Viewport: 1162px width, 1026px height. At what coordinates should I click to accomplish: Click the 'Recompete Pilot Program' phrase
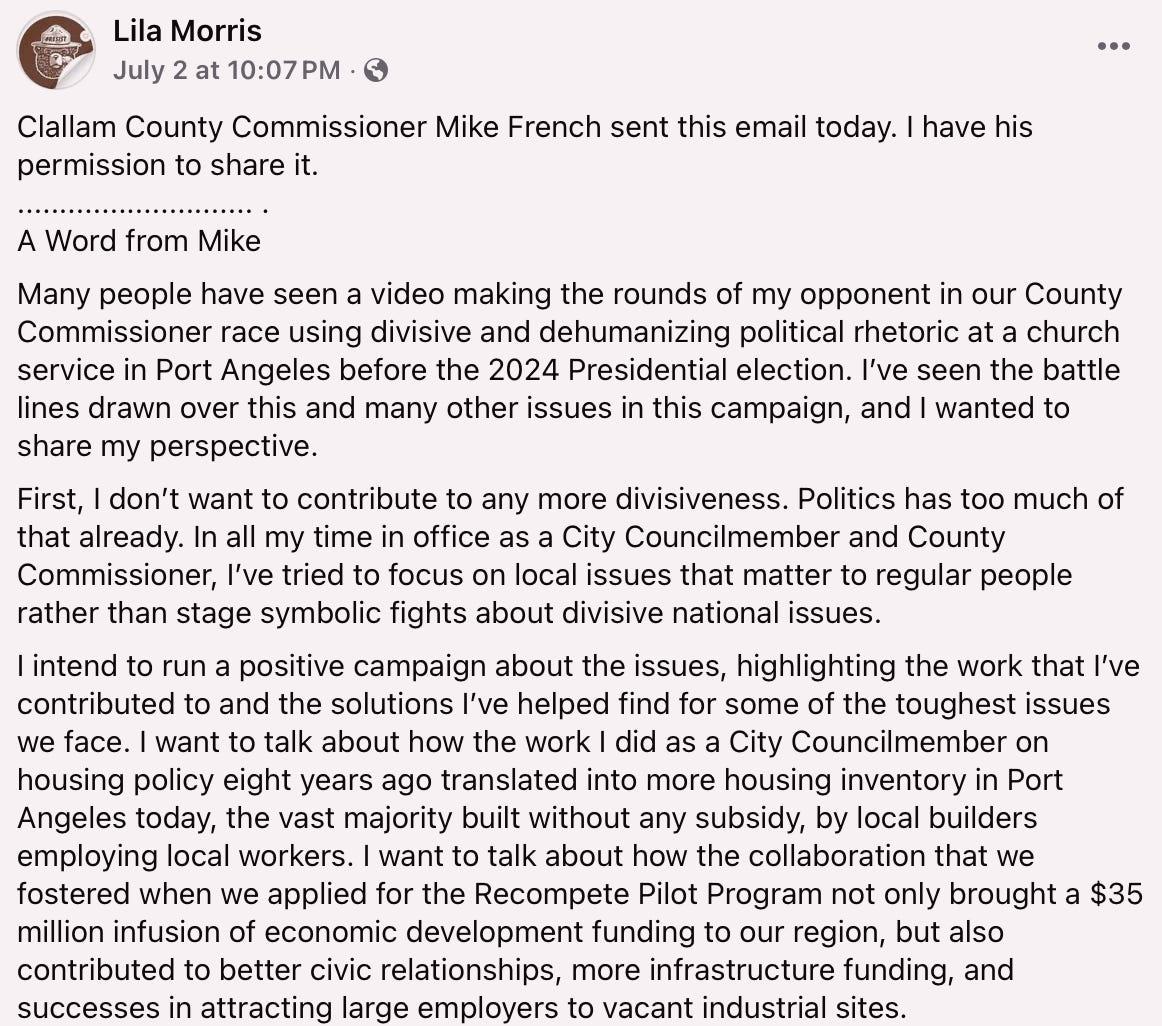pyautogui.click(x=648, y=894)
